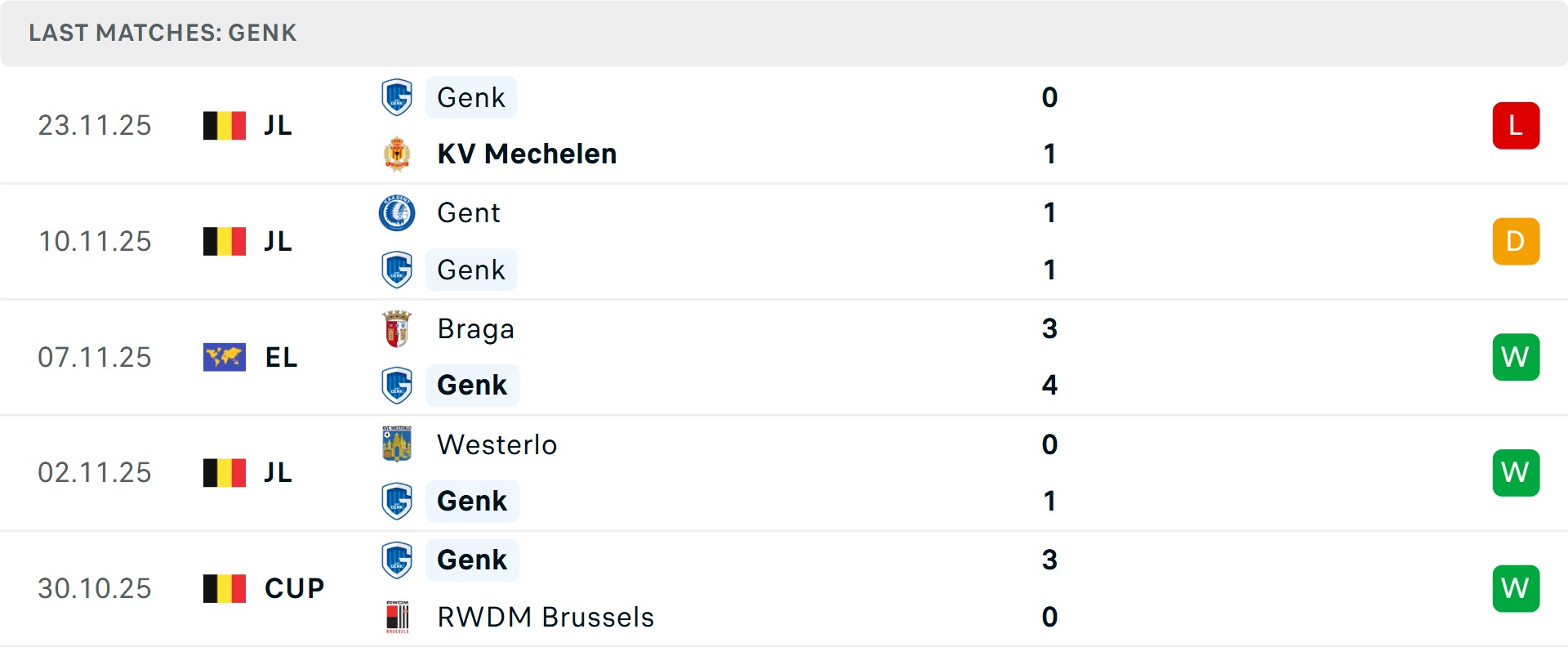
Task: Click Genk crest in the 23.11.25 match
Action: pyautogui.click(x=397, y=97)
